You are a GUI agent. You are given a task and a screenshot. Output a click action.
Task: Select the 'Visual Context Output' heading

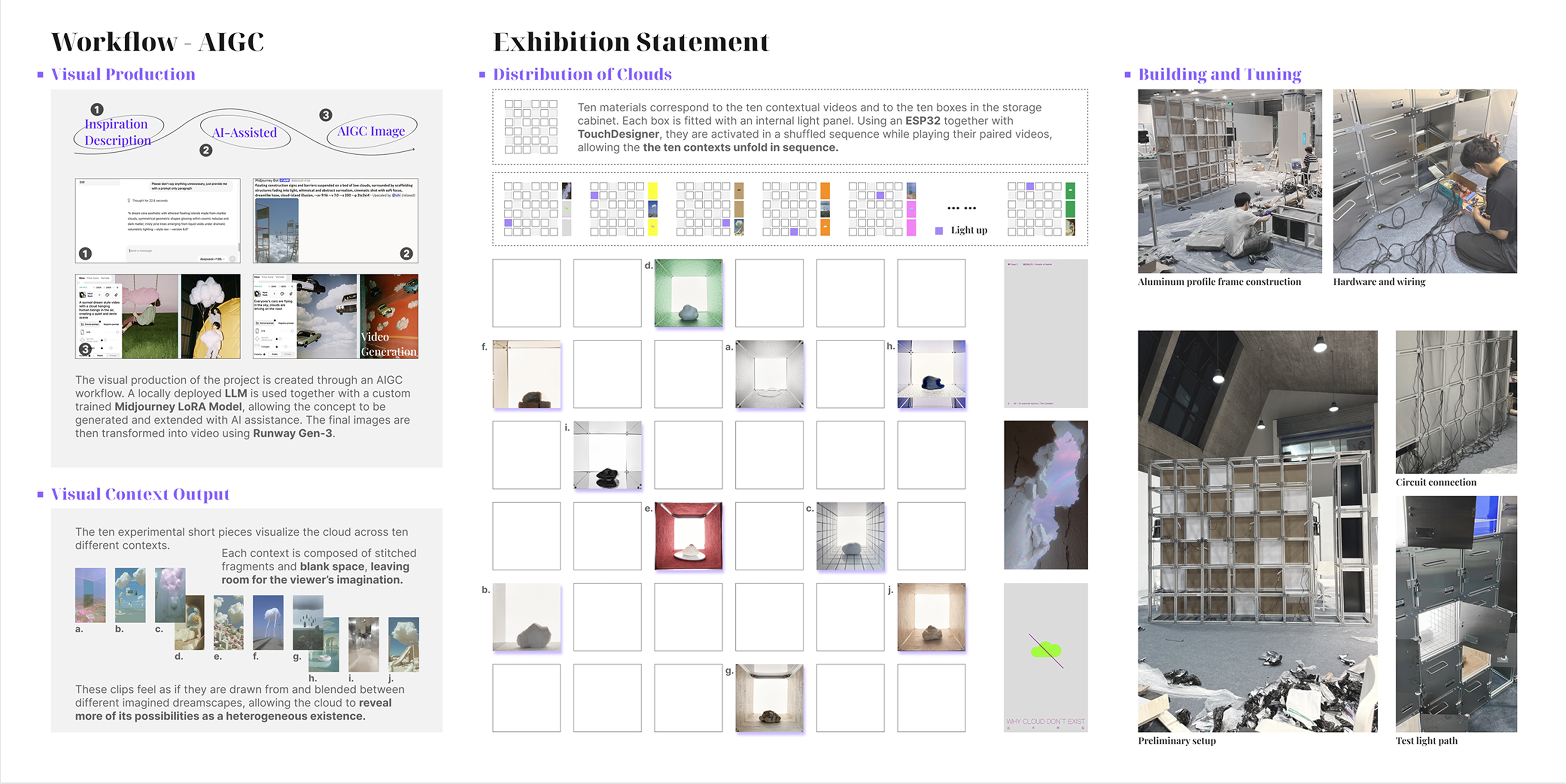pyautogui.click(x=140, y=494)
